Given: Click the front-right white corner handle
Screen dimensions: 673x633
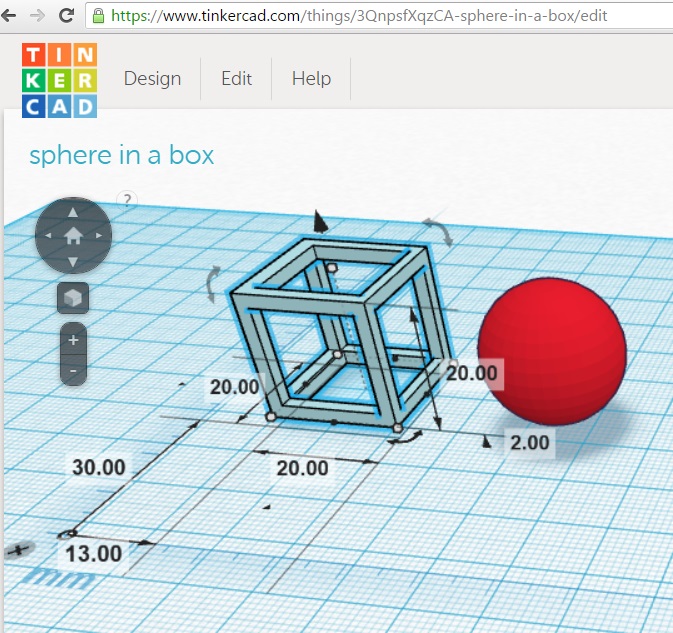Looking at the screenshot, I should (x=398, y=428).
